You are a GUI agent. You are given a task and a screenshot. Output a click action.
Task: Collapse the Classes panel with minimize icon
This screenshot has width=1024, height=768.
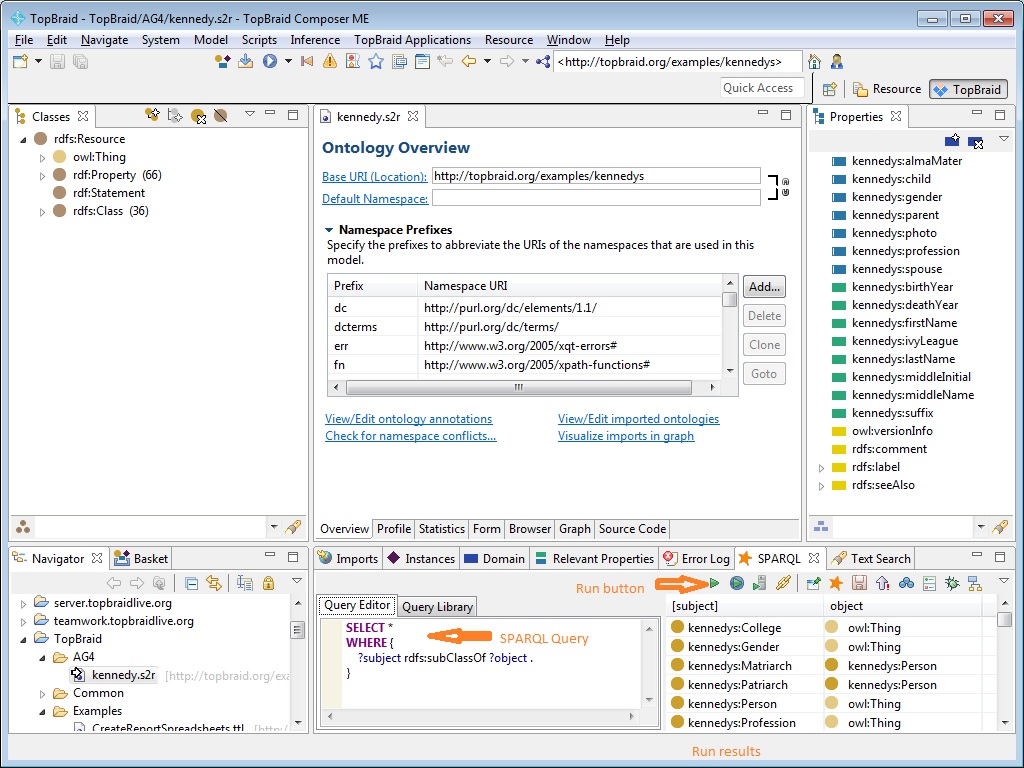point(268,115)
